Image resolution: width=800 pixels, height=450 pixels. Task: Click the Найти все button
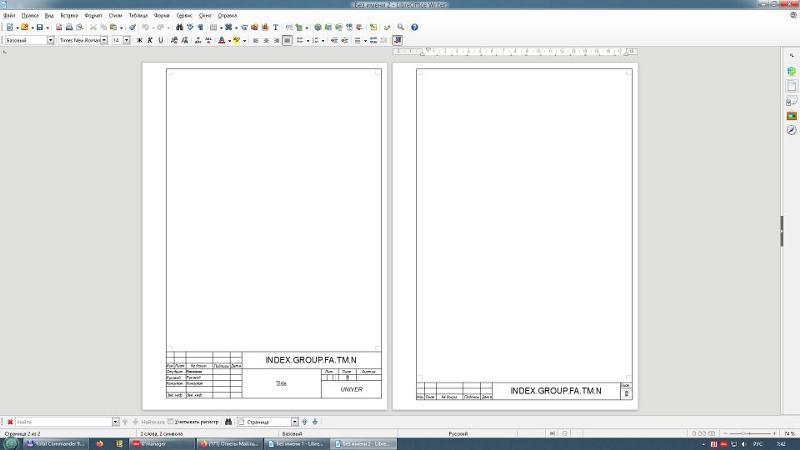pos(153,422)
